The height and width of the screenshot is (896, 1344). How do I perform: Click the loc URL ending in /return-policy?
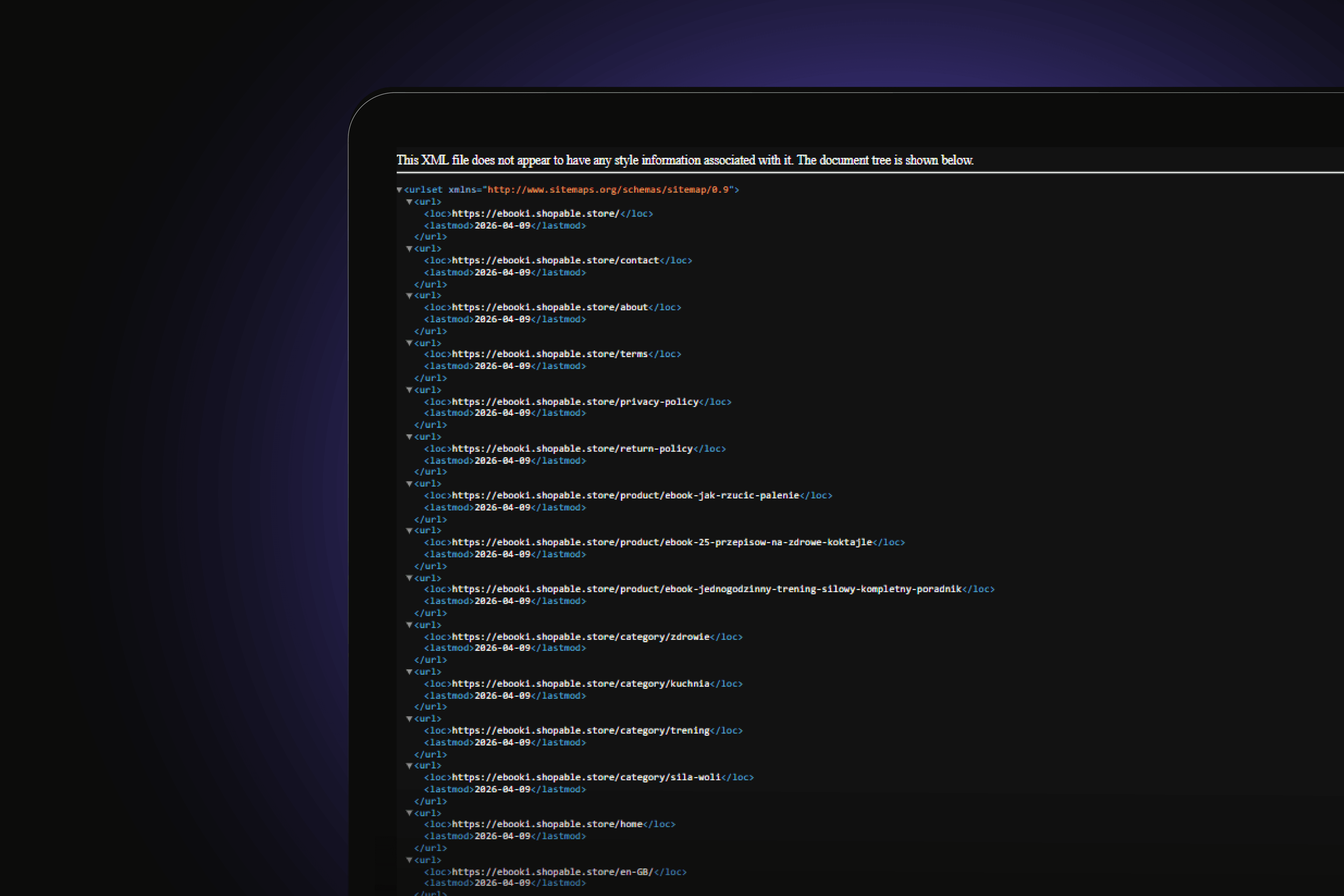coord(572,449)
